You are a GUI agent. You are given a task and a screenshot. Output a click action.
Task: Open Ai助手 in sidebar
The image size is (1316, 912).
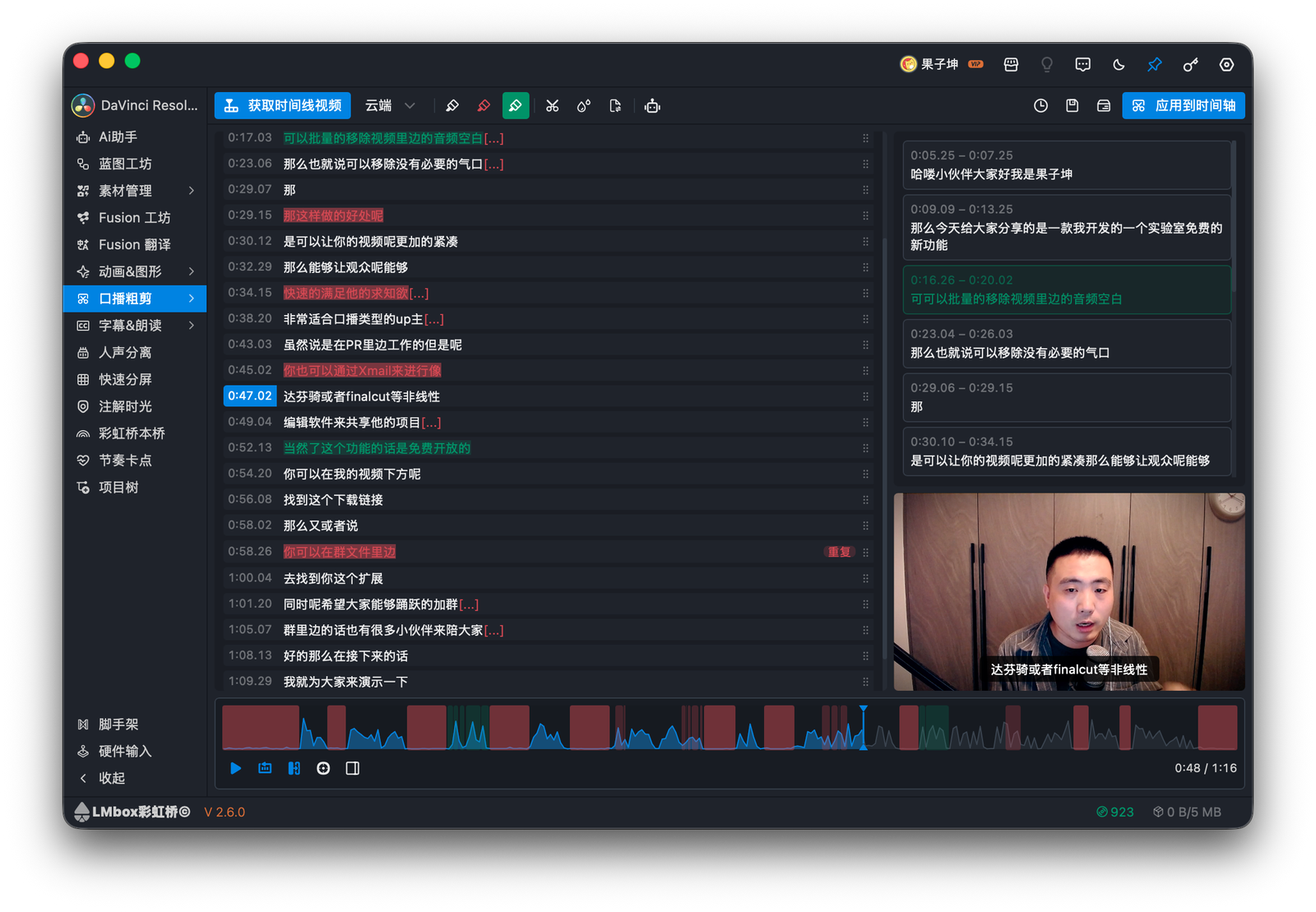135,137
